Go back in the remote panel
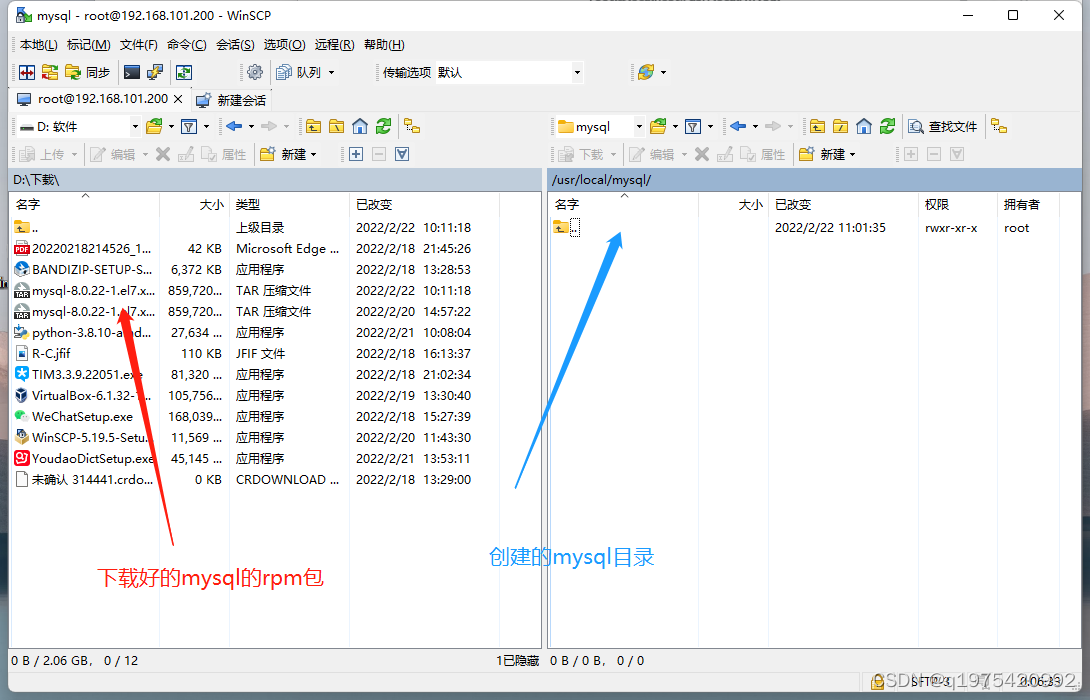Image resolution: width=1090 pixels, height=700 pixels. (738, 127)
